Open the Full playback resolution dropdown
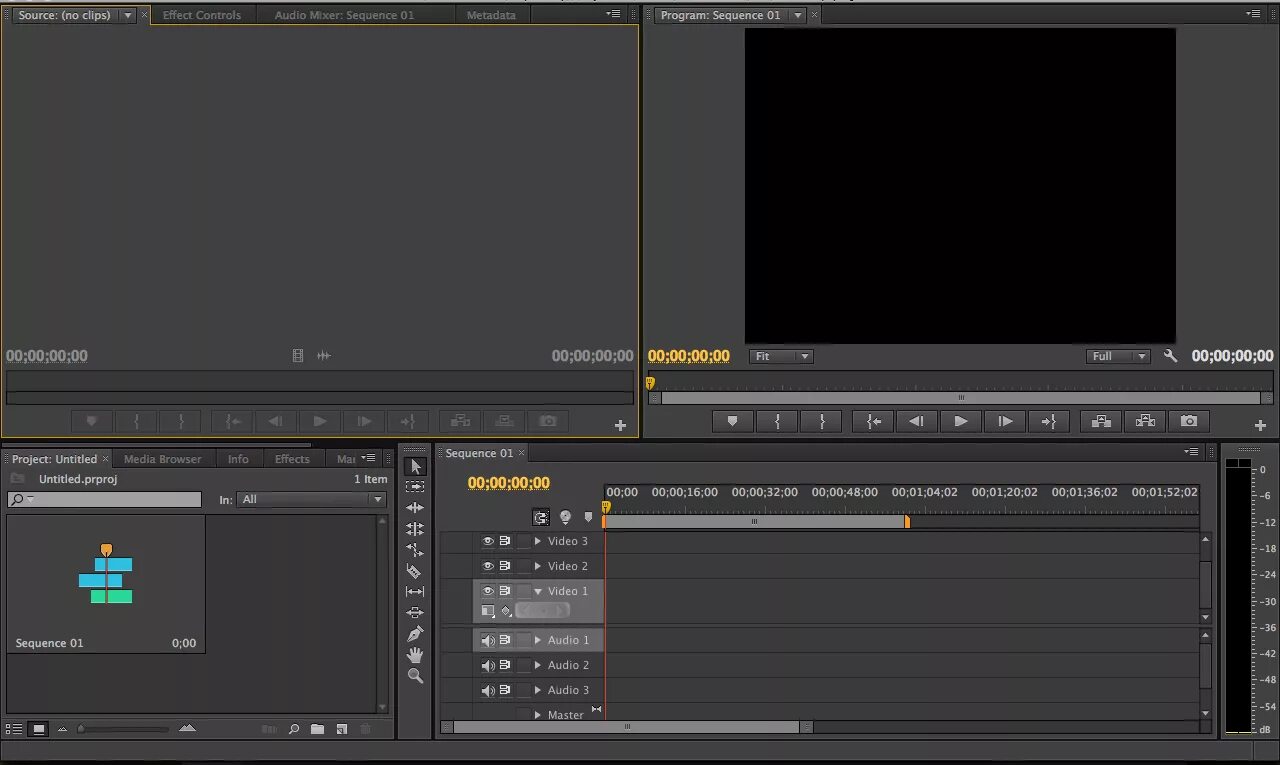This screenshot has height=765, width=1280. pyautogui.click(x=1118, y=356)
